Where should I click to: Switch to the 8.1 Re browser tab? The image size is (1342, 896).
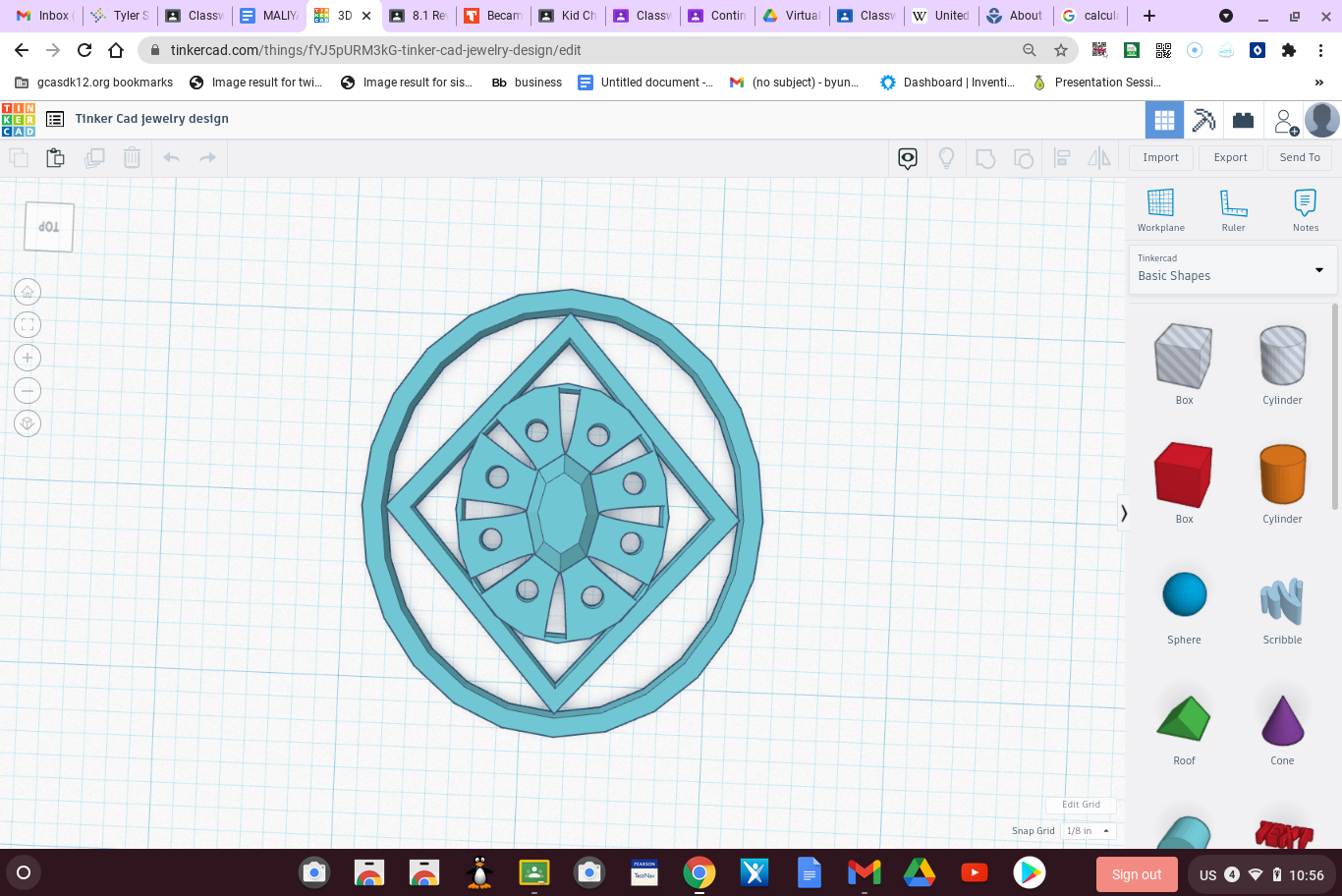coord(419,16)
